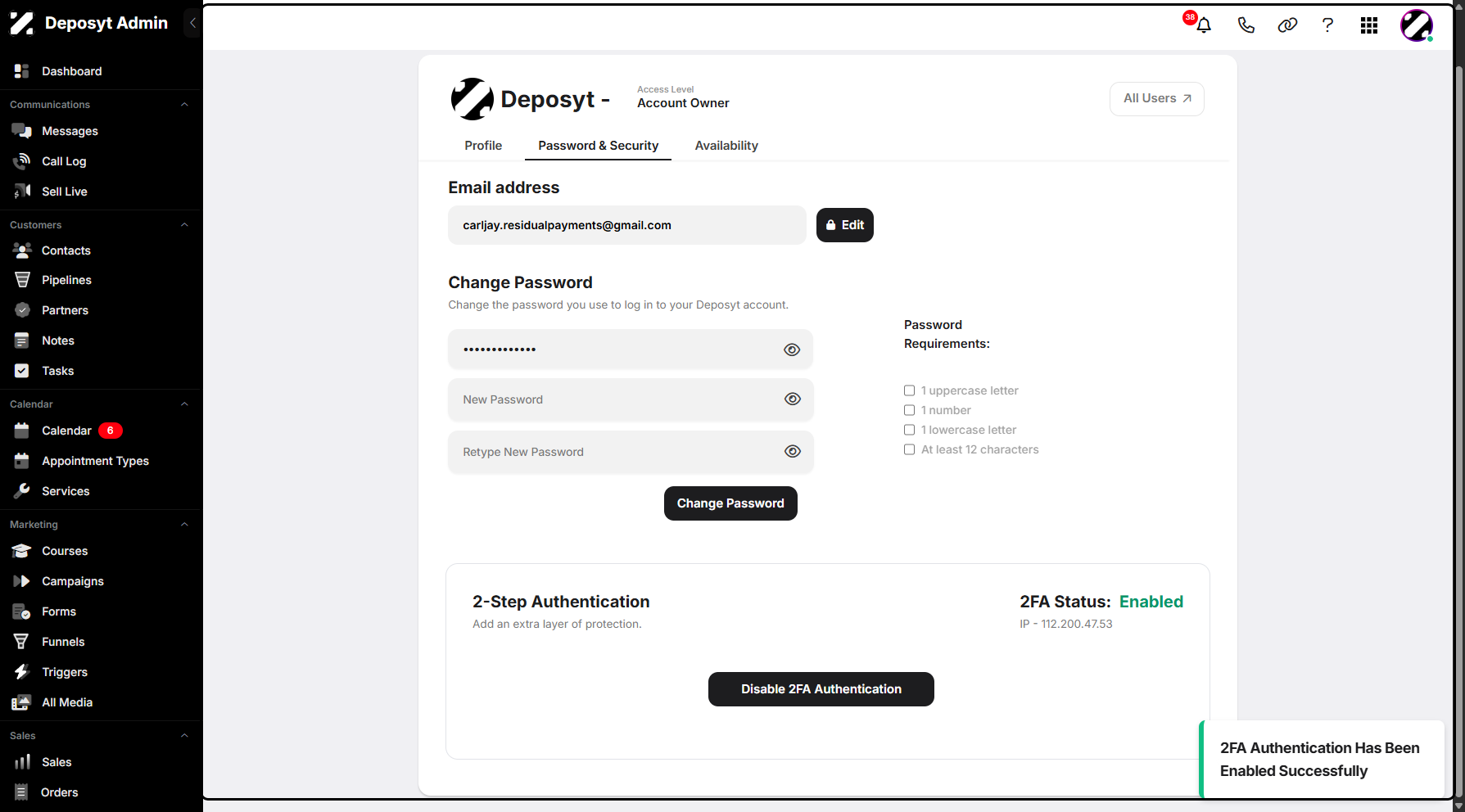Open Campaigns in the sidebar menu
This screenshot has width=1465, height=812.
73,581
